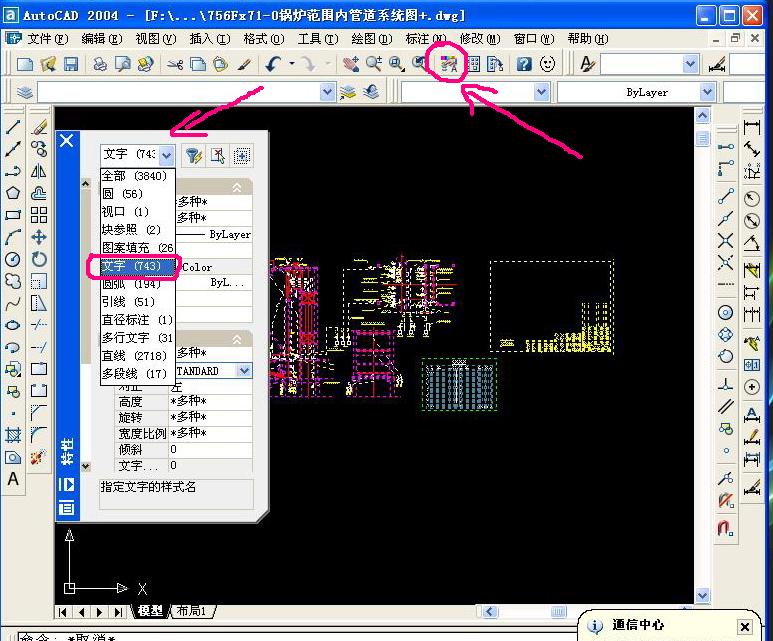Choose 全部 (3840) from list
773x641 pixels.
tap(138, 176)
